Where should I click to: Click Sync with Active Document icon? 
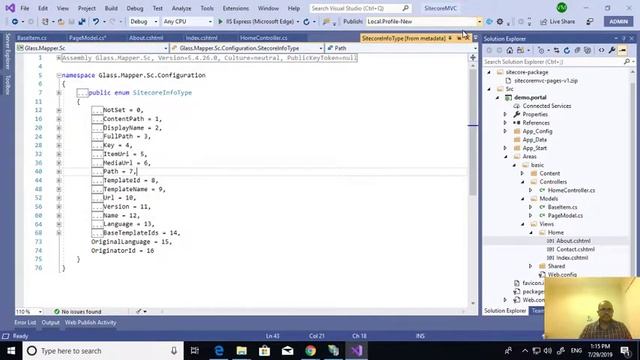pos(556,50)
